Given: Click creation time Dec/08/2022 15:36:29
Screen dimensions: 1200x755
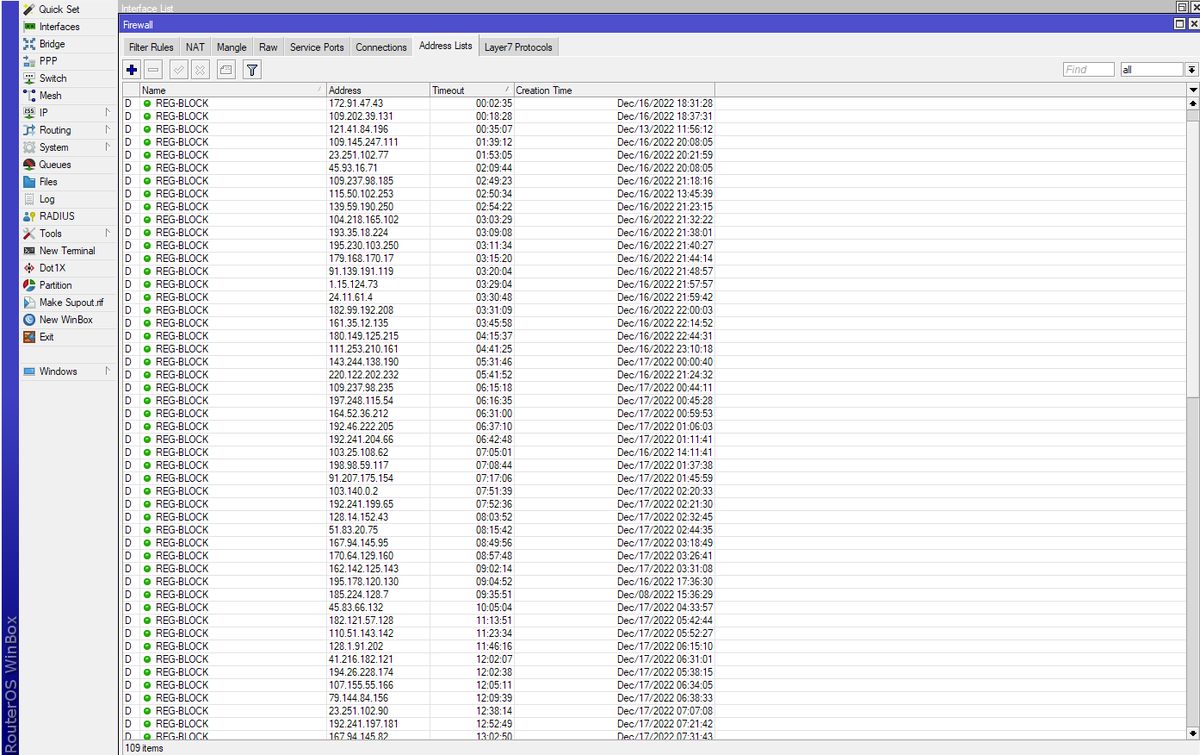Looking at the screenshot, I should click(x=665, y=594).
